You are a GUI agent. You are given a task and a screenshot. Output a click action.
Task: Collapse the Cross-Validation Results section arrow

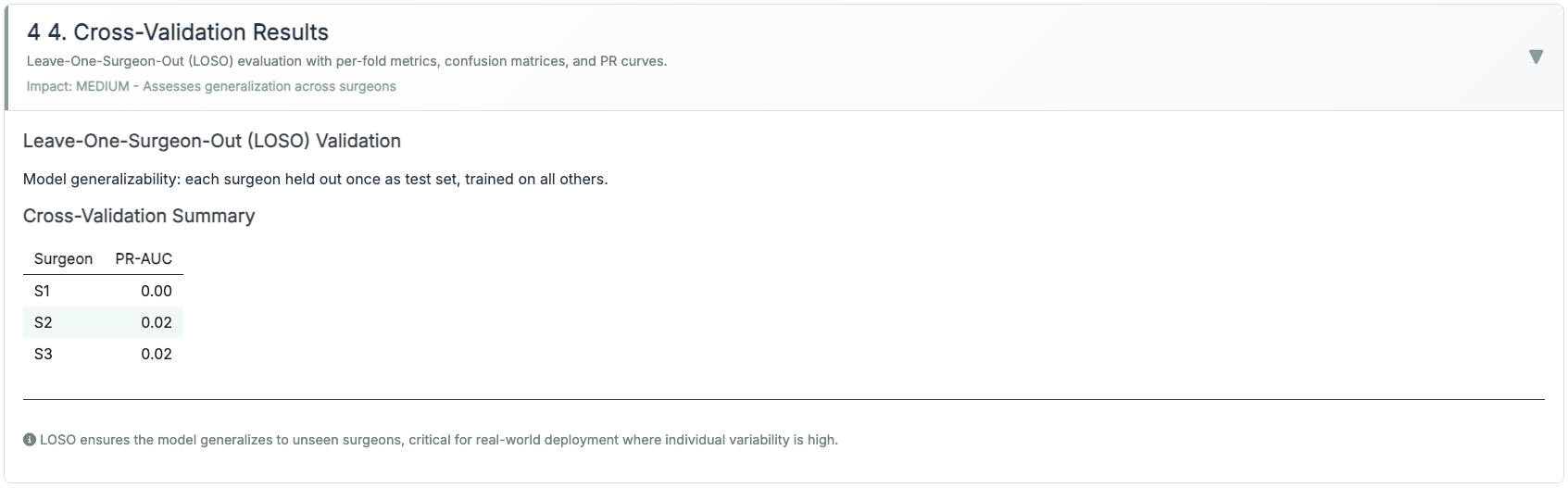click(1536, 57)
